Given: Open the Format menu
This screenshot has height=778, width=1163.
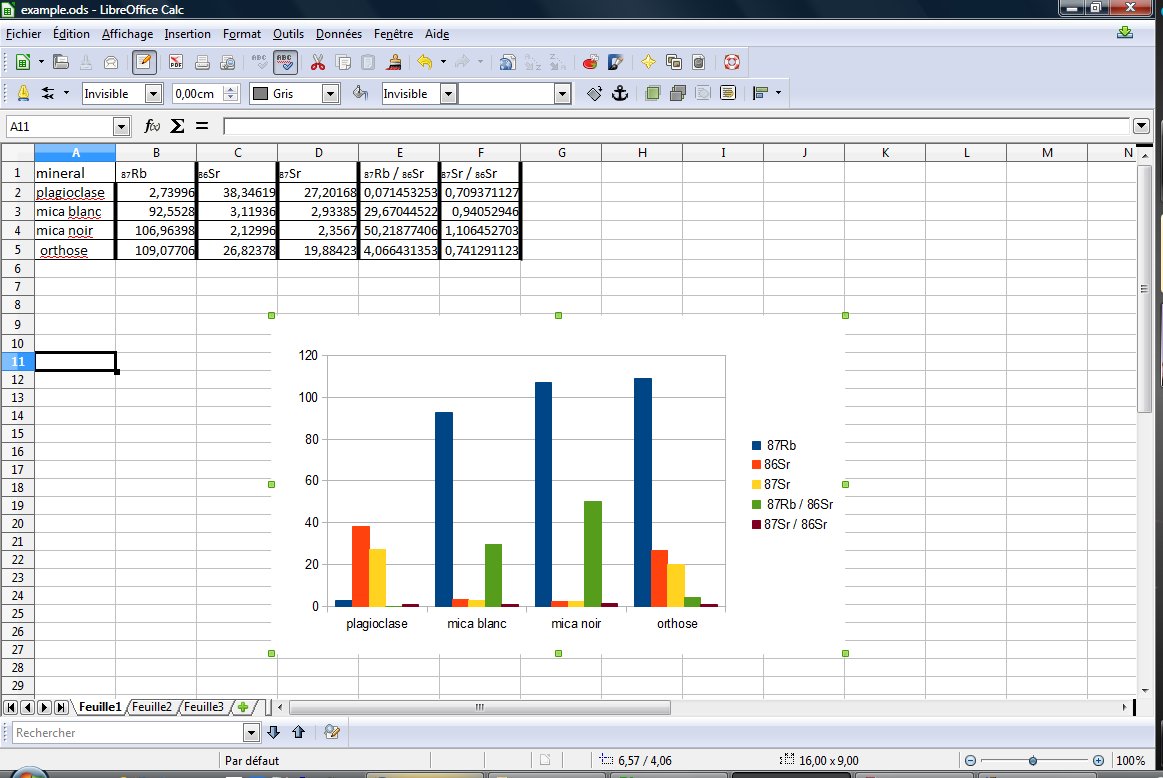Looking at the screenshot, I should coord(242,34).
